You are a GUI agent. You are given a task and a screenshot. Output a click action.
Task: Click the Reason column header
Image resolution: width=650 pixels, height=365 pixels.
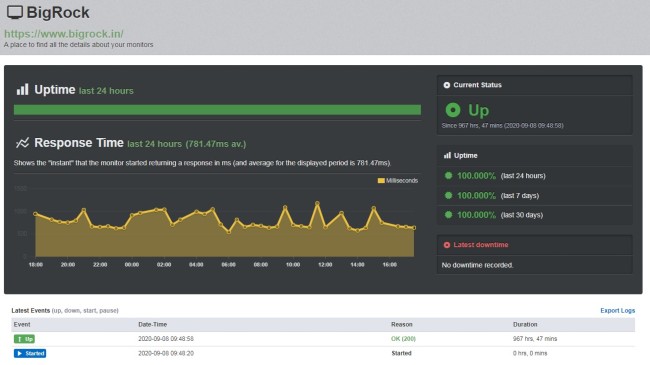point(402,324)
